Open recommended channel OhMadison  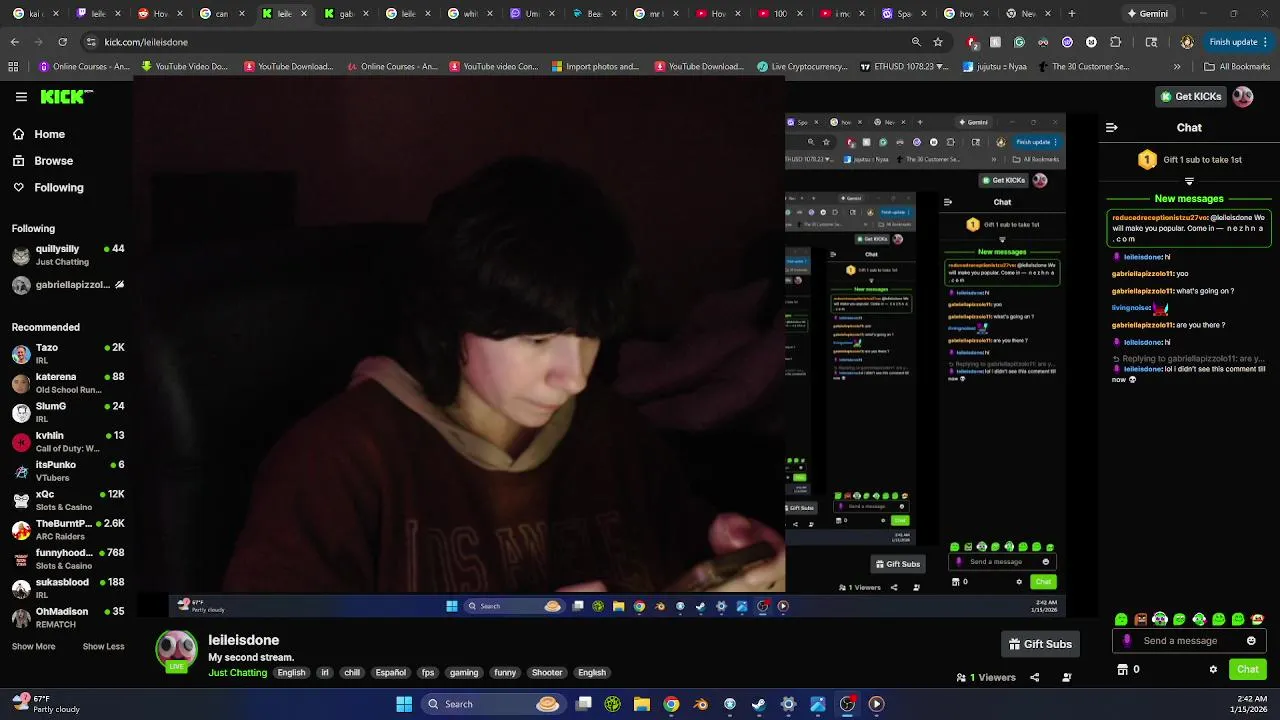click(67, 617)
